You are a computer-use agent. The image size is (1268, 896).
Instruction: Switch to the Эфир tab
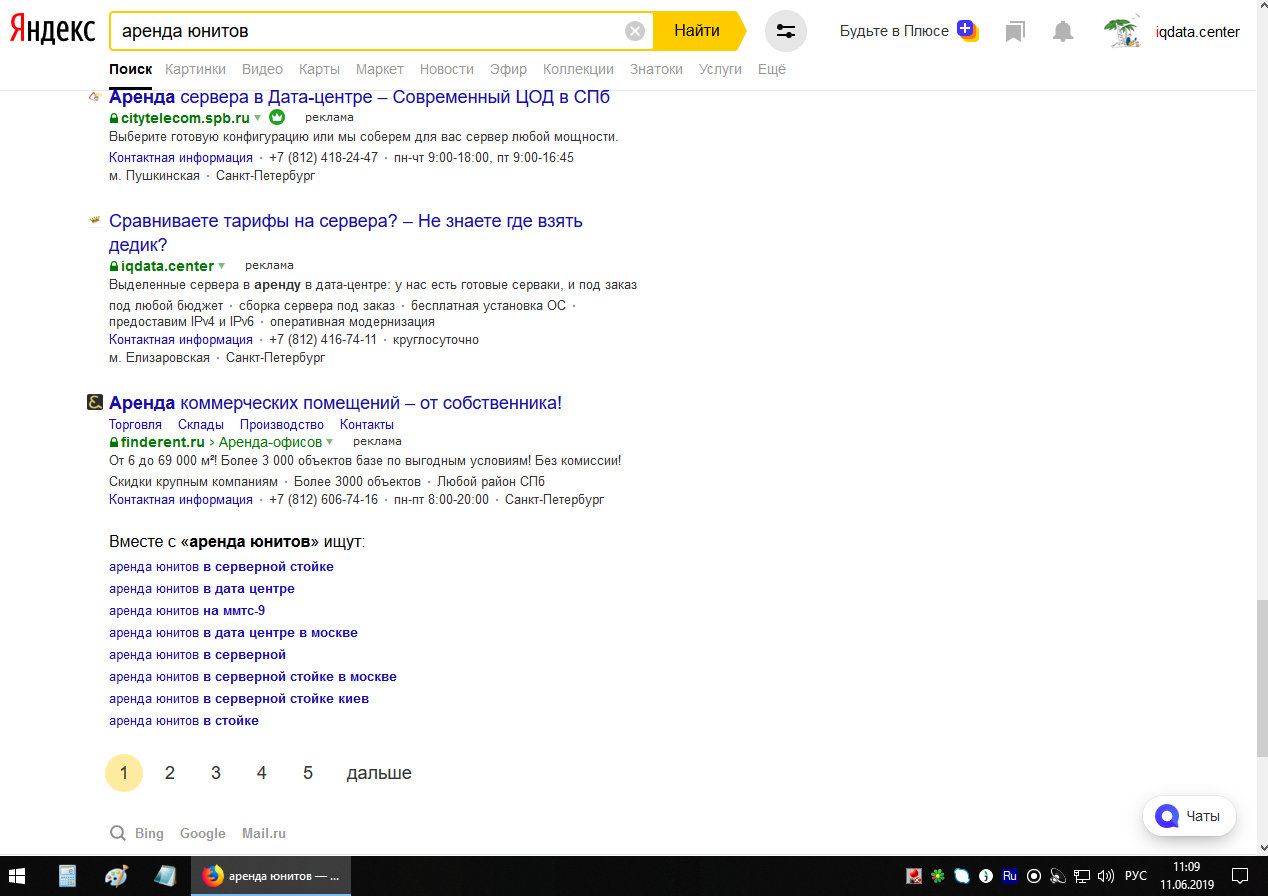(508, 69)
